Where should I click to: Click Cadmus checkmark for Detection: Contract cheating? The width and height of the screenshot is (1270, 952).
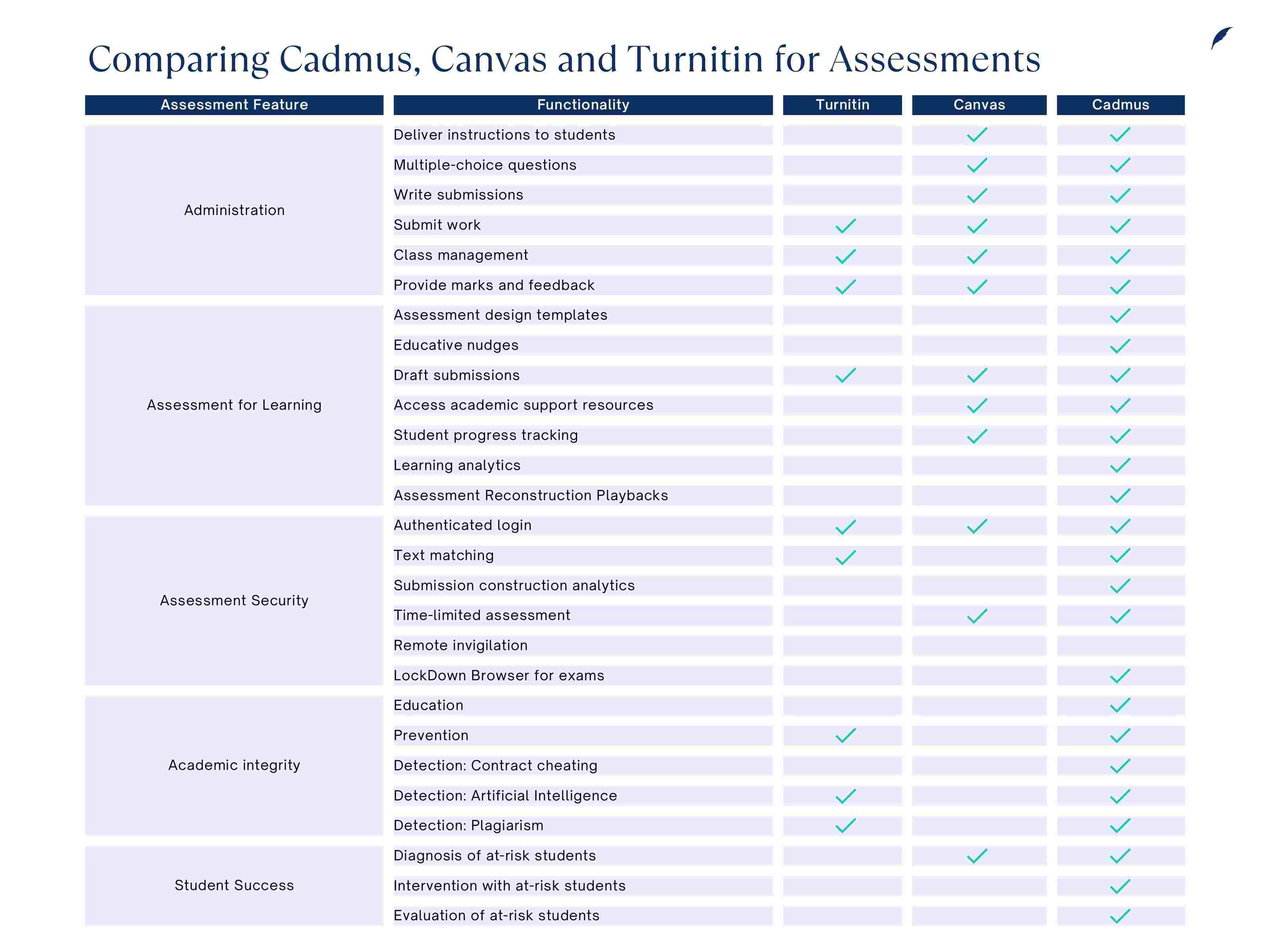[1120, 766]
